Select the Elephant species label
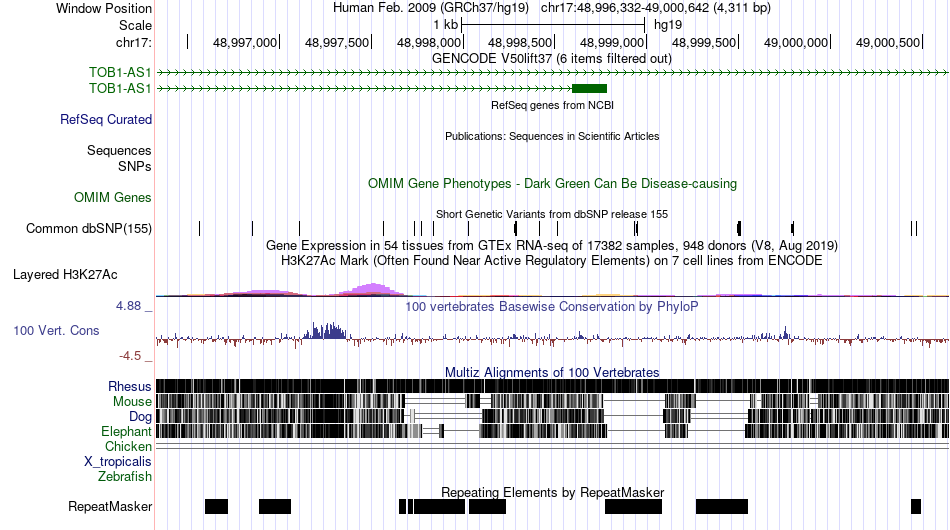The height and width of the screenshot is (530, 950). point(126,431)
